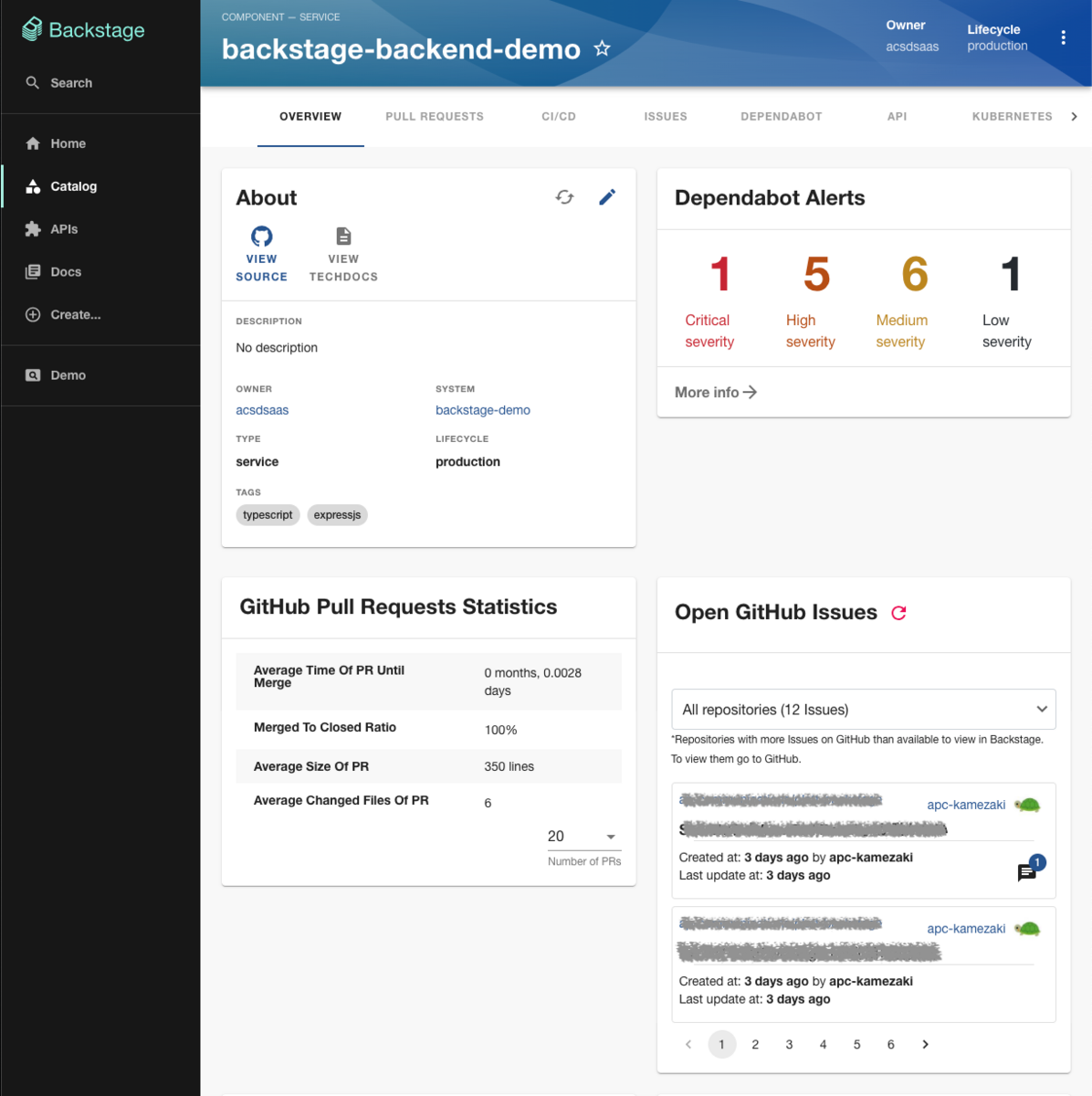Screen dimensions: 1092x1096
Task: Switch to the Pull Requests tab
Action: pyautogui.click(x=435, y=116)
